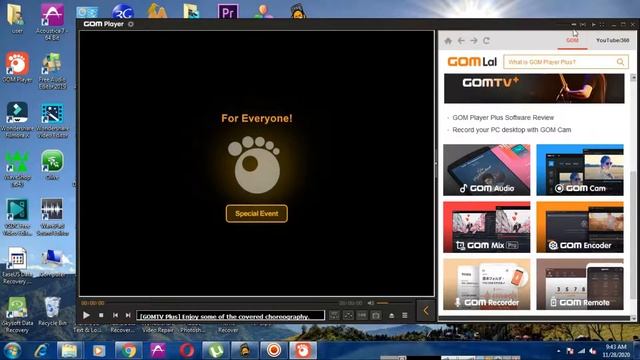Start playback with the Play button

pyautogui.click(x=86, y=315)
